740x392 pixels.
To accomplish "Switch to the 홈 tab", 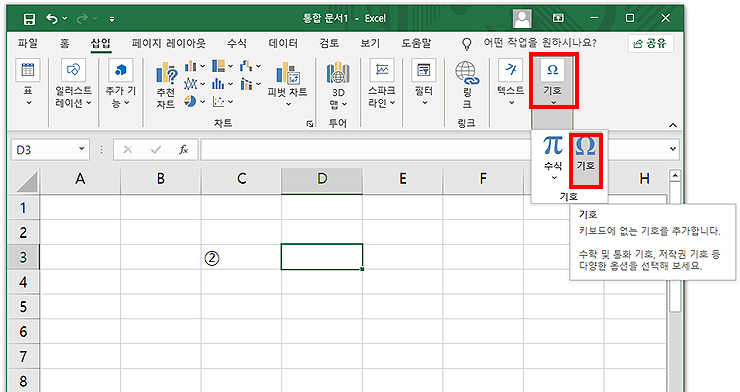I will pos(64,43).
